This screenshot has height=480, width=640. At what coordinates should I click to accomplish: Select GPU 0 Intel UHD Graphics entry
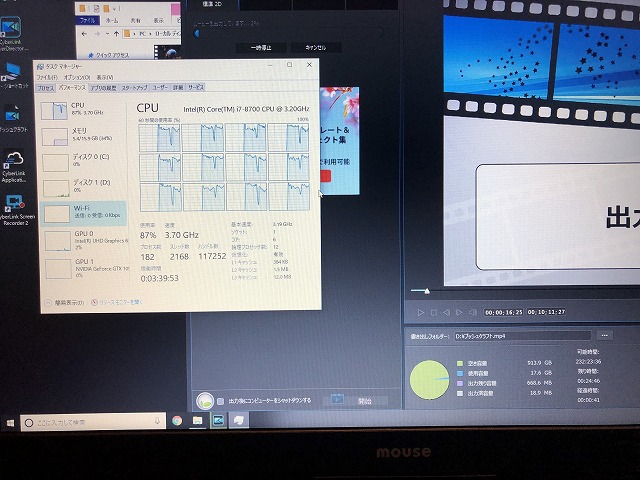pos(86,240)
